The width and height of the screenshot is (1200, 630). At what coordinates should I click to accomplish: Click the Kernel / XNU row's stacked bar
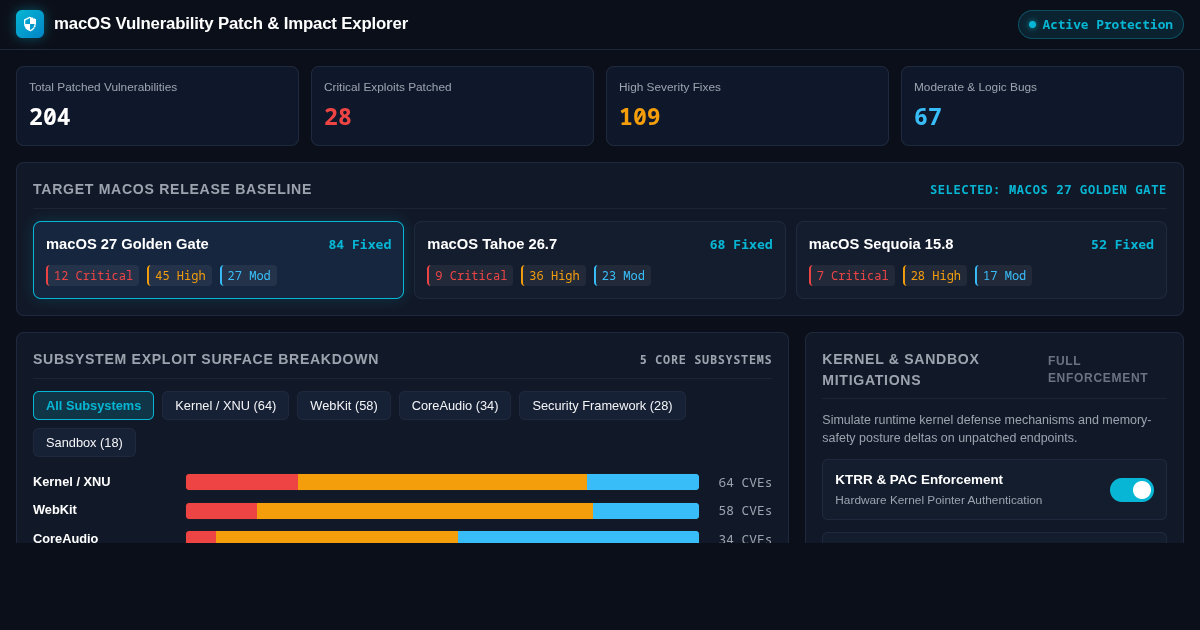pos(442,482)
